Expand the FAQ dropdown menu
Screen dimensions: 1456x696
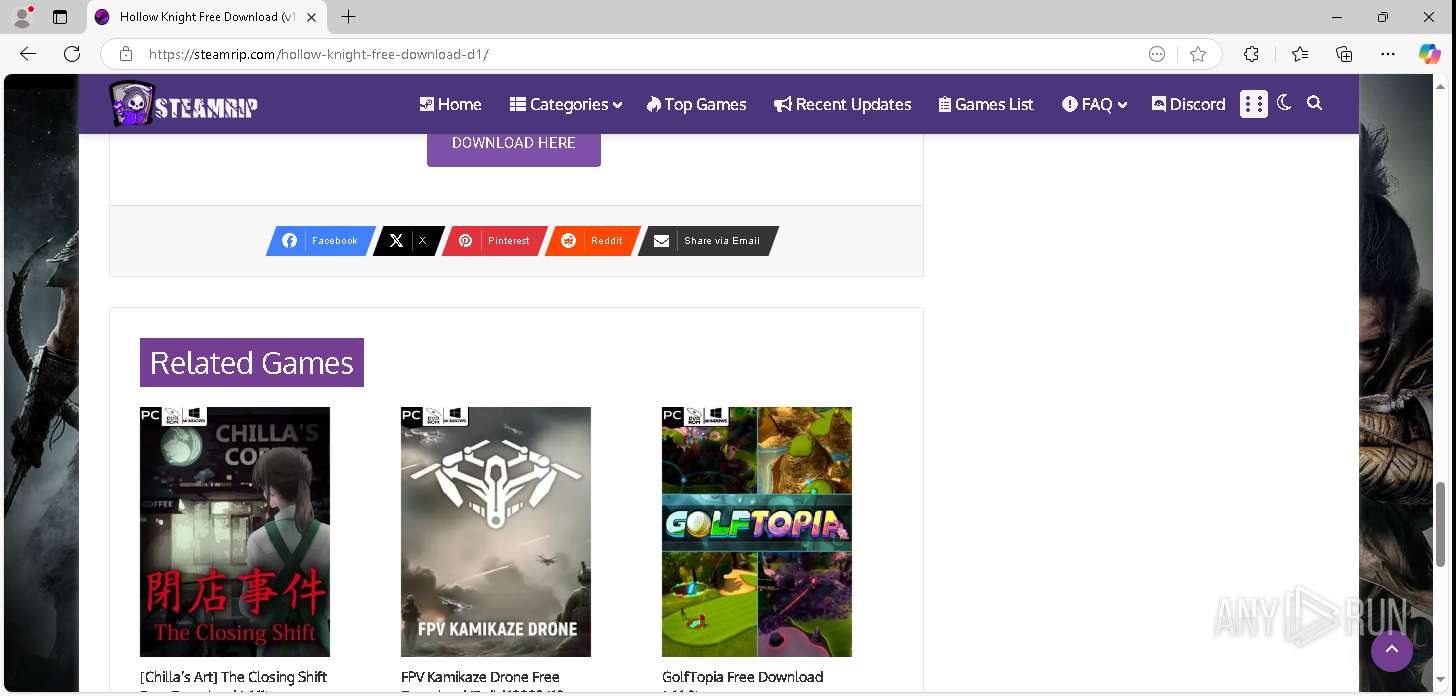click(x=1095, y=104)
